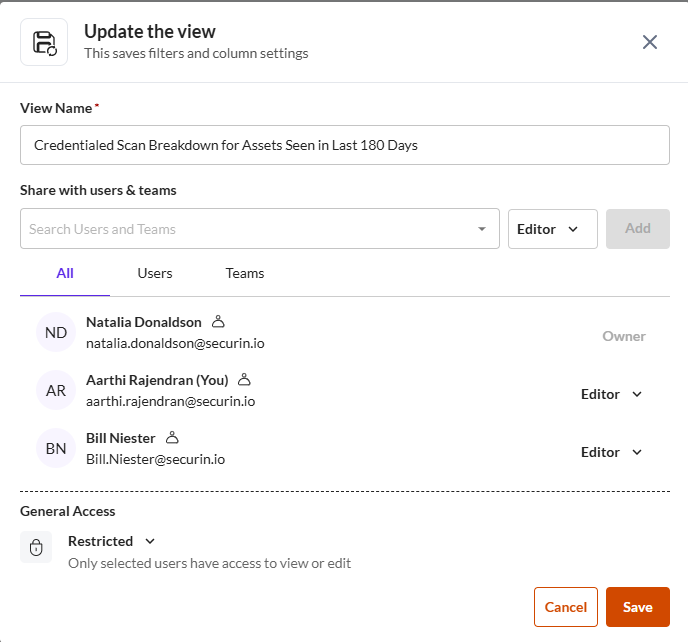Click the ND avatar
The width and height of the screenshot is (688, 642).
coord(56,332)
